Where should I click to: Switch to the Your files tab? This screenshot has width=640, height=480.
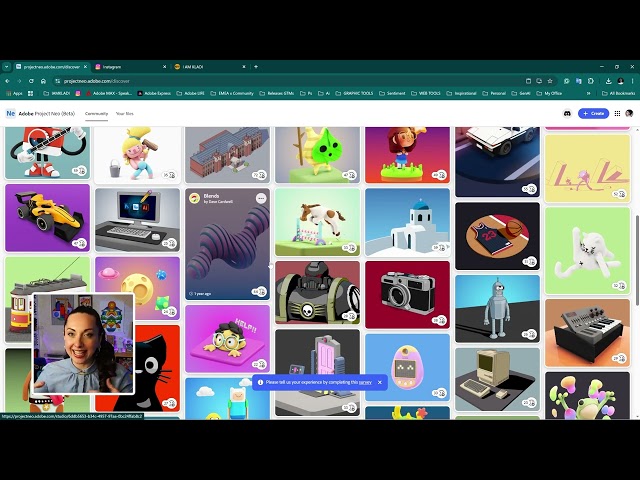124,113
